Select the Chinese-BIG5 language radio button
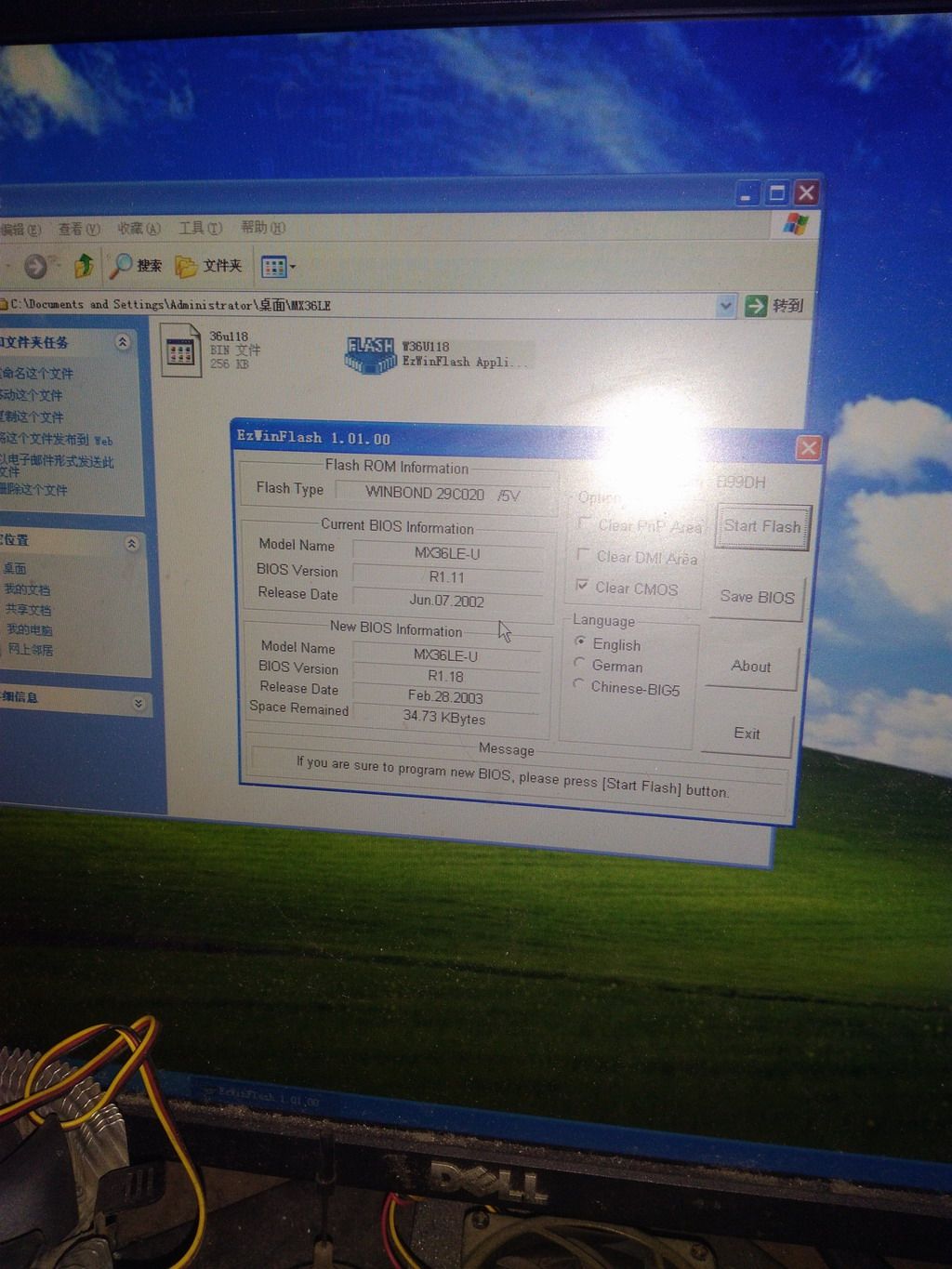 coord(578,684)
